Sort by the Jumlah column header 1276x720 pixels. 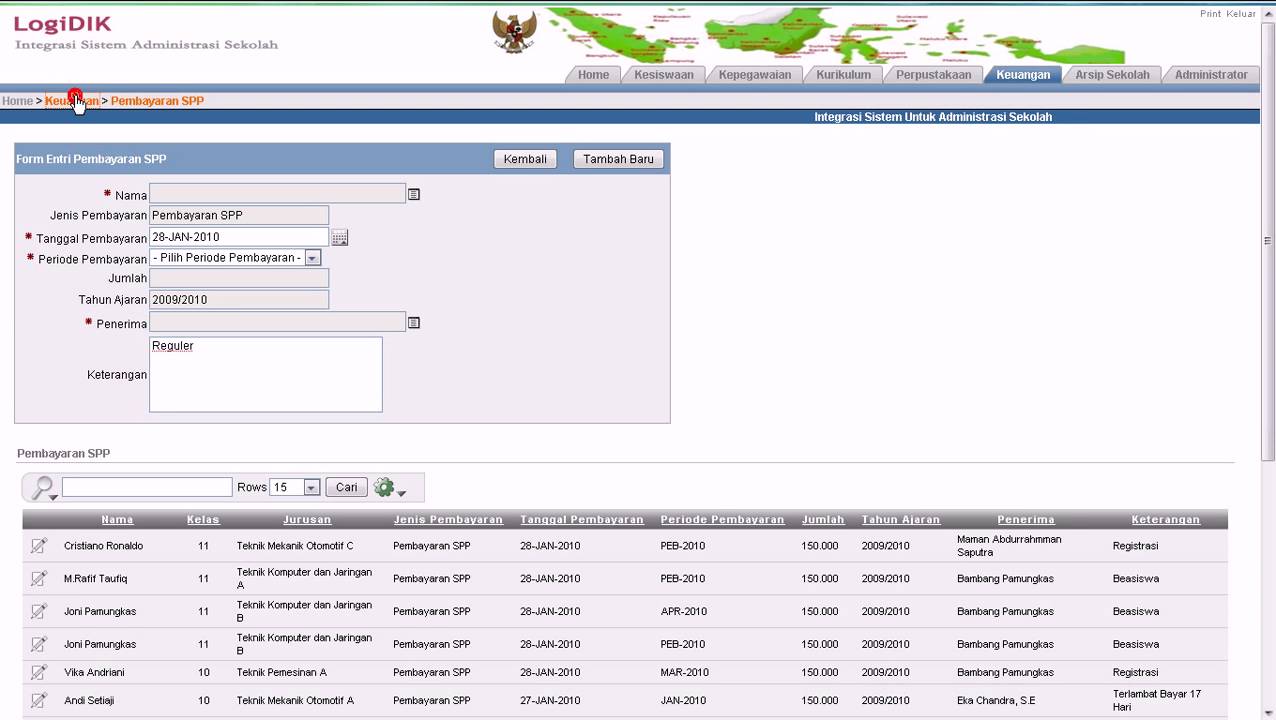pyautogui.click(x=823, y=520)
